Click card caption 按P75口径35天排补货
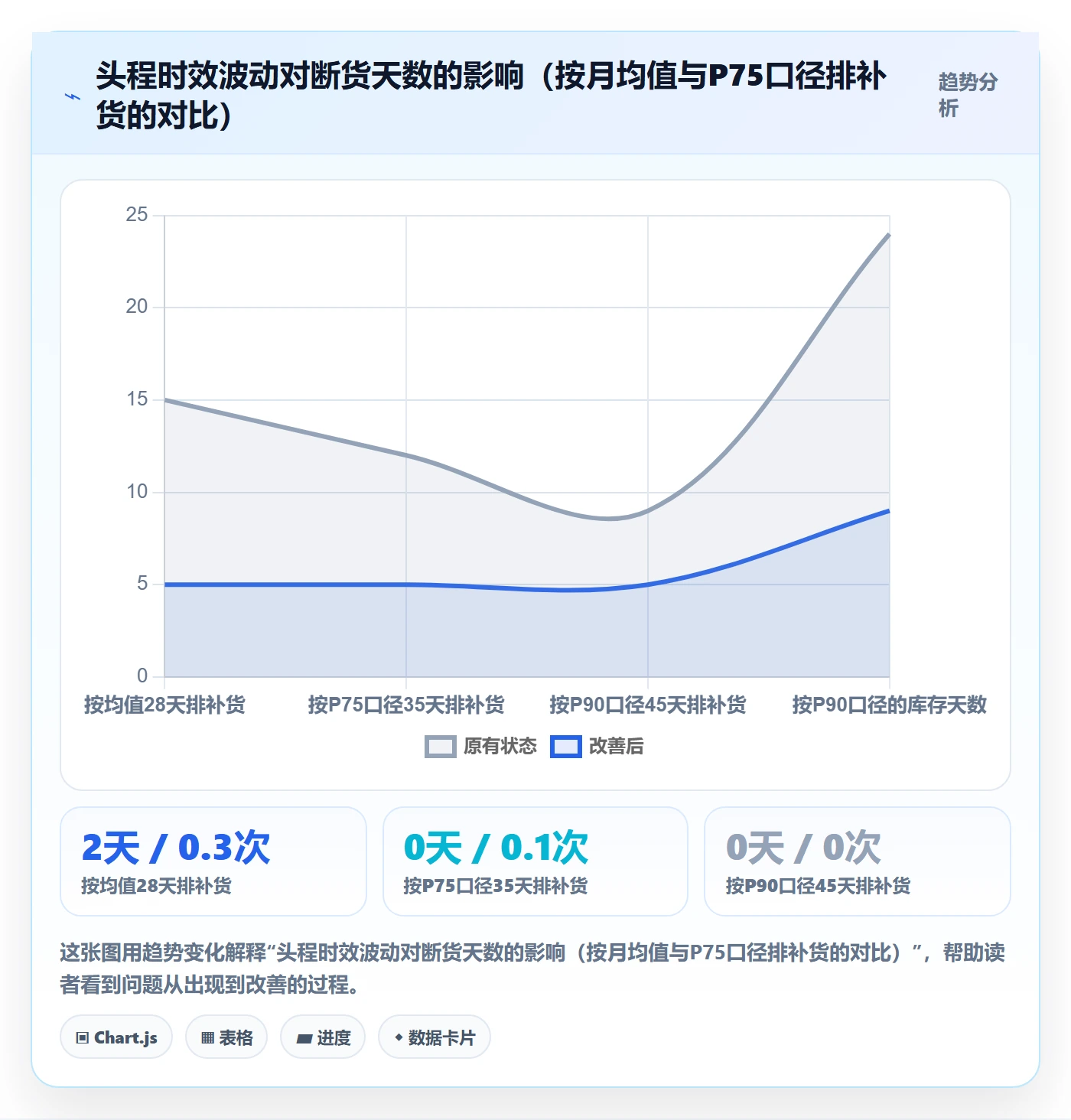 click(x=496, y=886)
